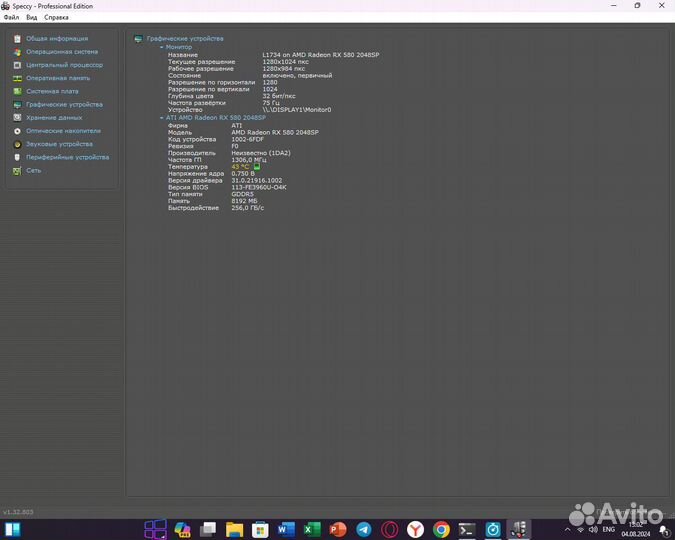
Task: Click the green temperature indicator icon
Action: coord(257,166)
